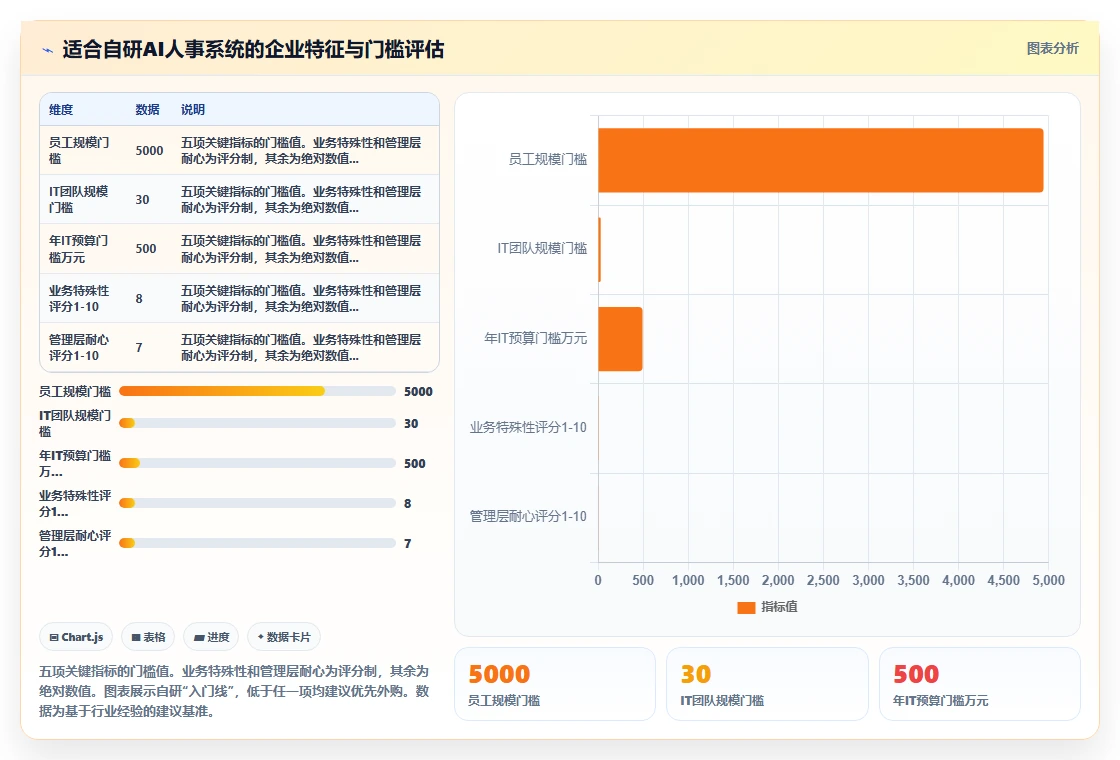The image size is (1120, 760).
Task: Click 年IT预算门槛万元 row name in table
Action: click(x=79, y=249)
